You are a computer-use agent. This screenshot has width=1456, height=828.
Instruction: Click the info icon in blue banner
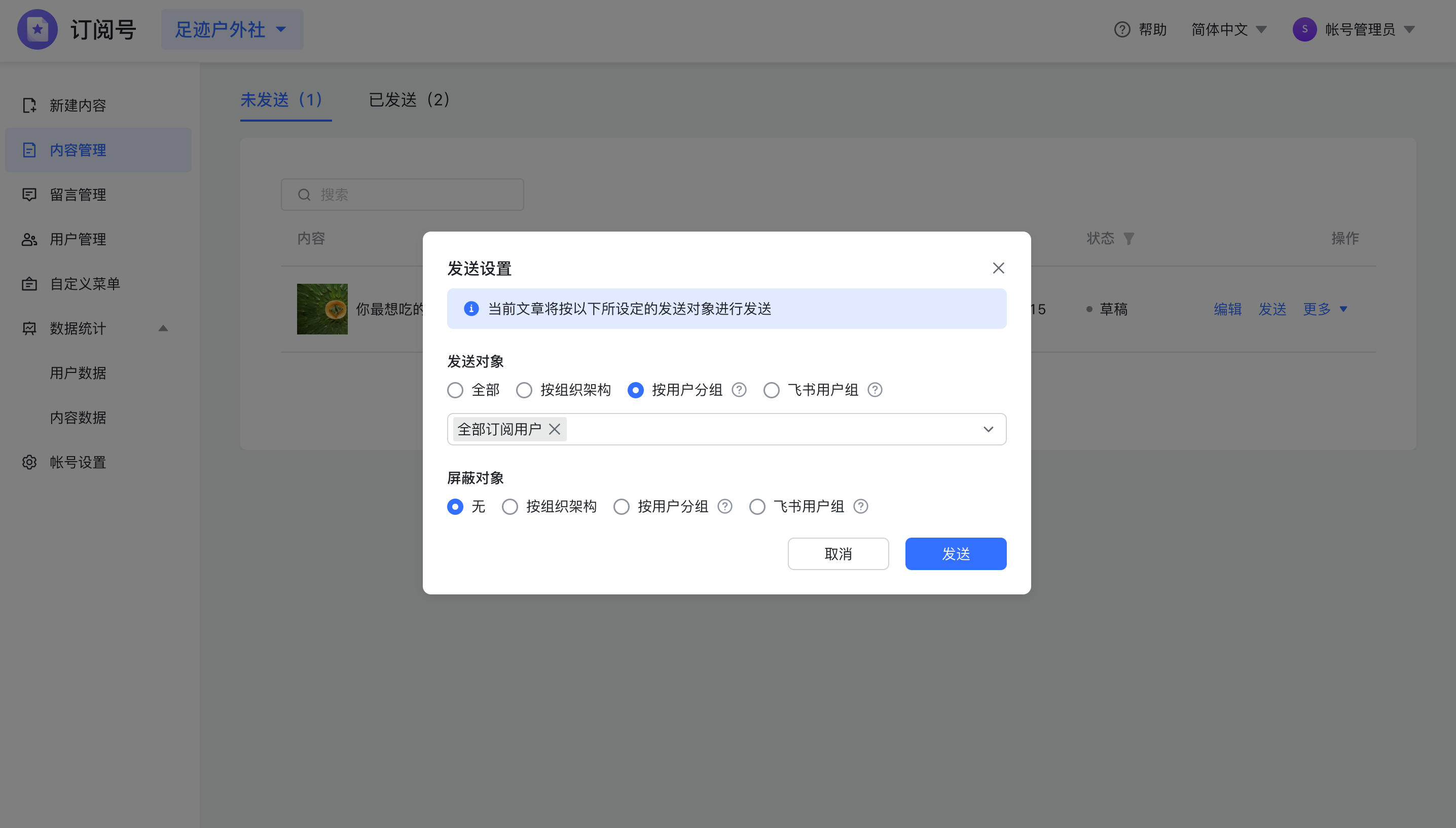(471, 309)
